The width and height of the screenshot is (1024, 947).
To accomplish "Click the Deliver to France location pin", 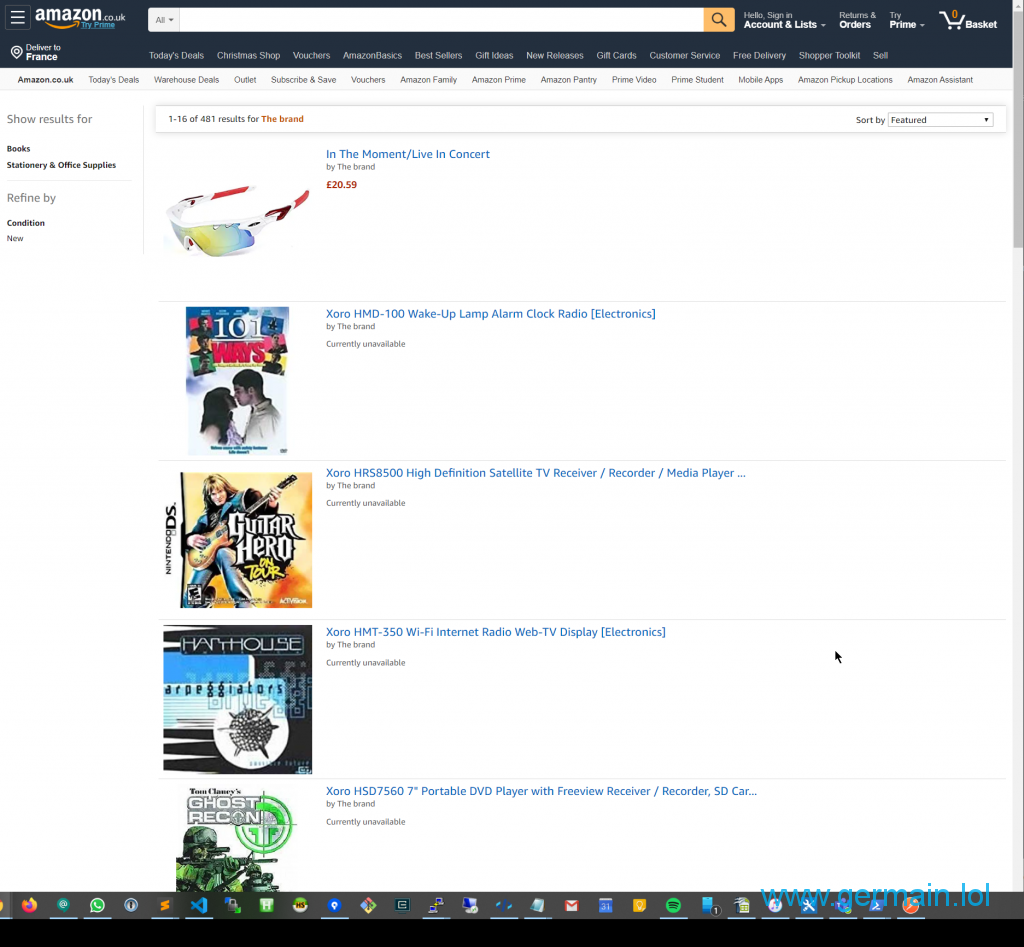I will pyautogui.click(x=17, y=52).
